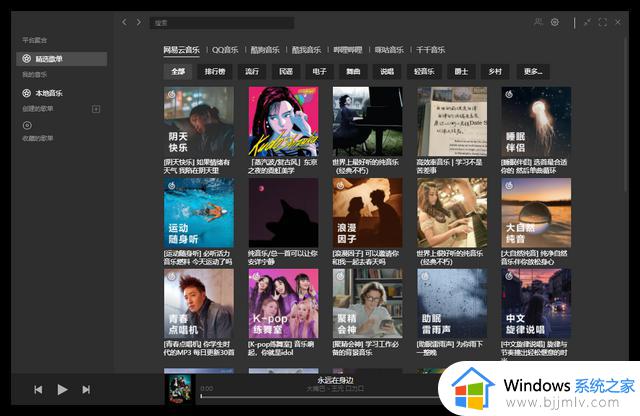640x416 pixels.
Task: Open the pink retro anime girl playlist cover
Action: [x=283, y=121]
